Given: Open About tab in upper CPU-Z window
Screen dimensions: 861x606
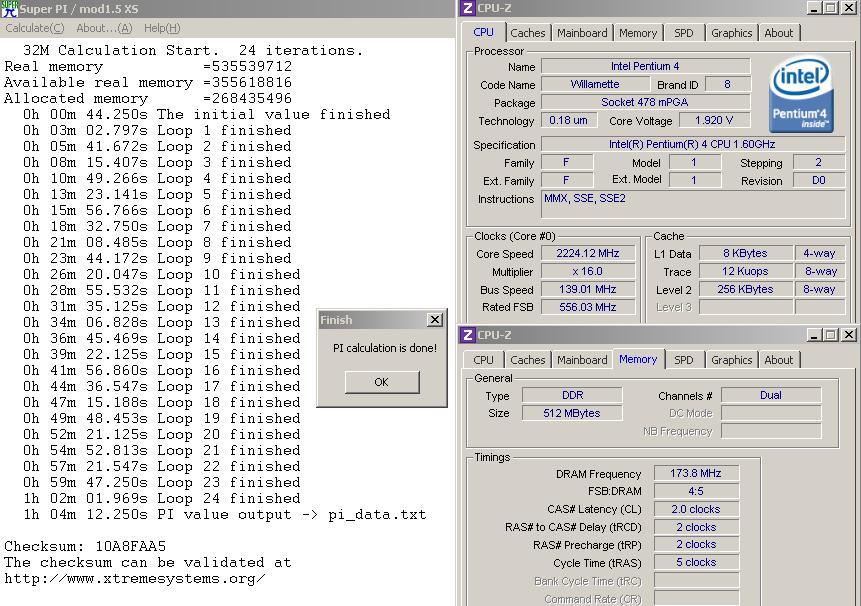Looking at the screenshot, I should pyautogui.click(x=779, y=33).
